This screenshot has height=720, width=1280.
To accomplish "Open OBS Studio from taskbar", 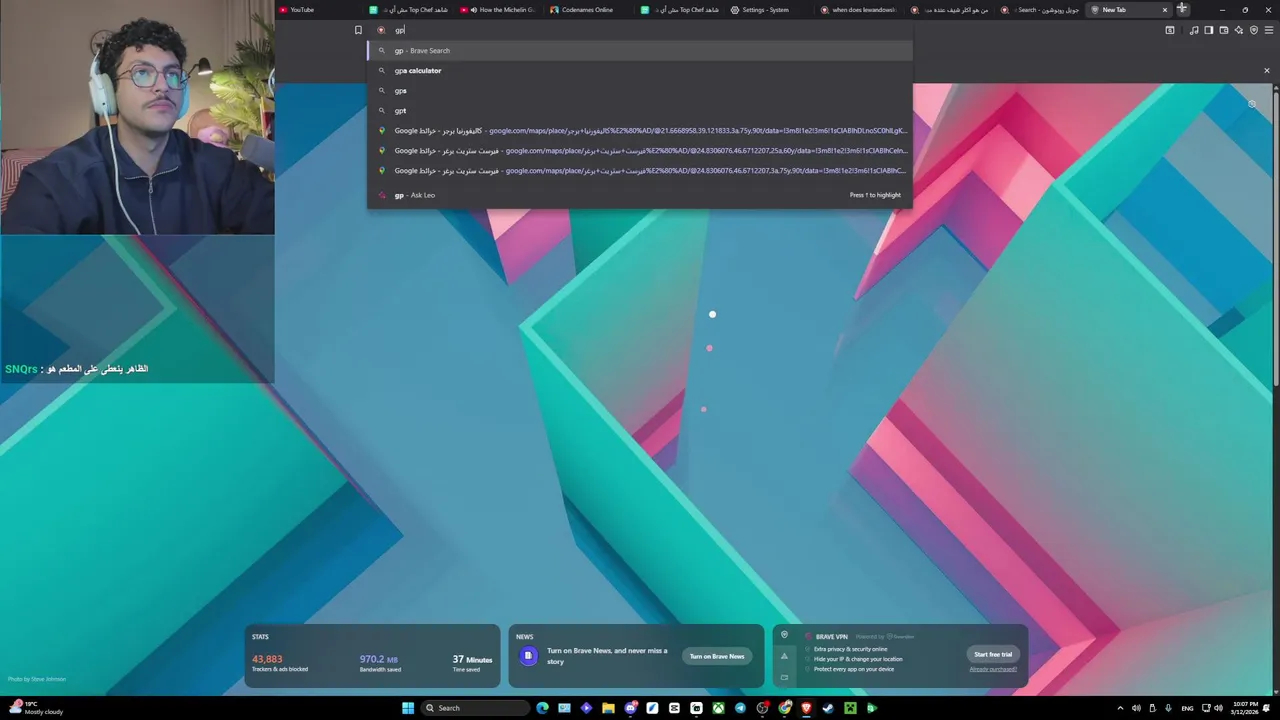I will 762,708.
